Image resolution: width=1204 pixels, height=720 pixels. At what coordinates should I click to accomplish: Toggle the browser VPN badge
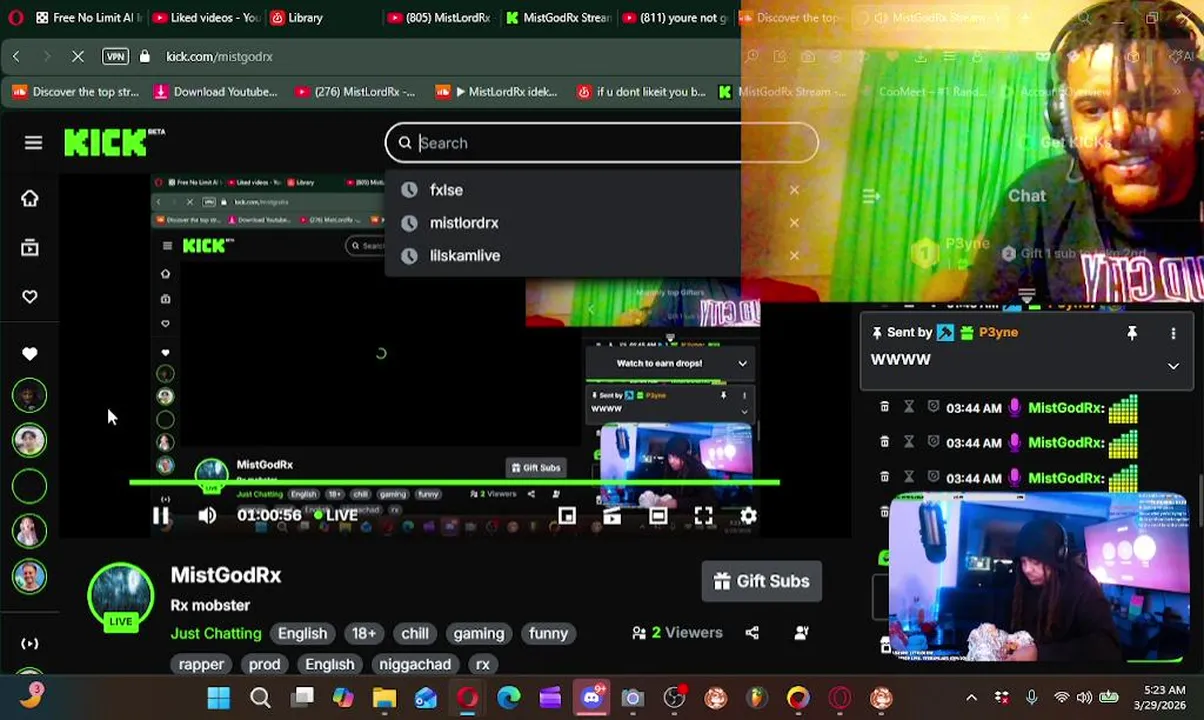click(115, 57)
